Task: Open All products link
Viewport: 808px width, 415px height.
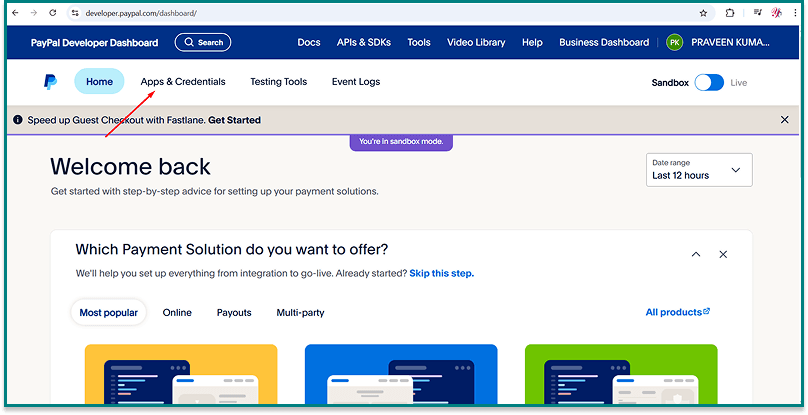Action: click(x=677, y=312)
